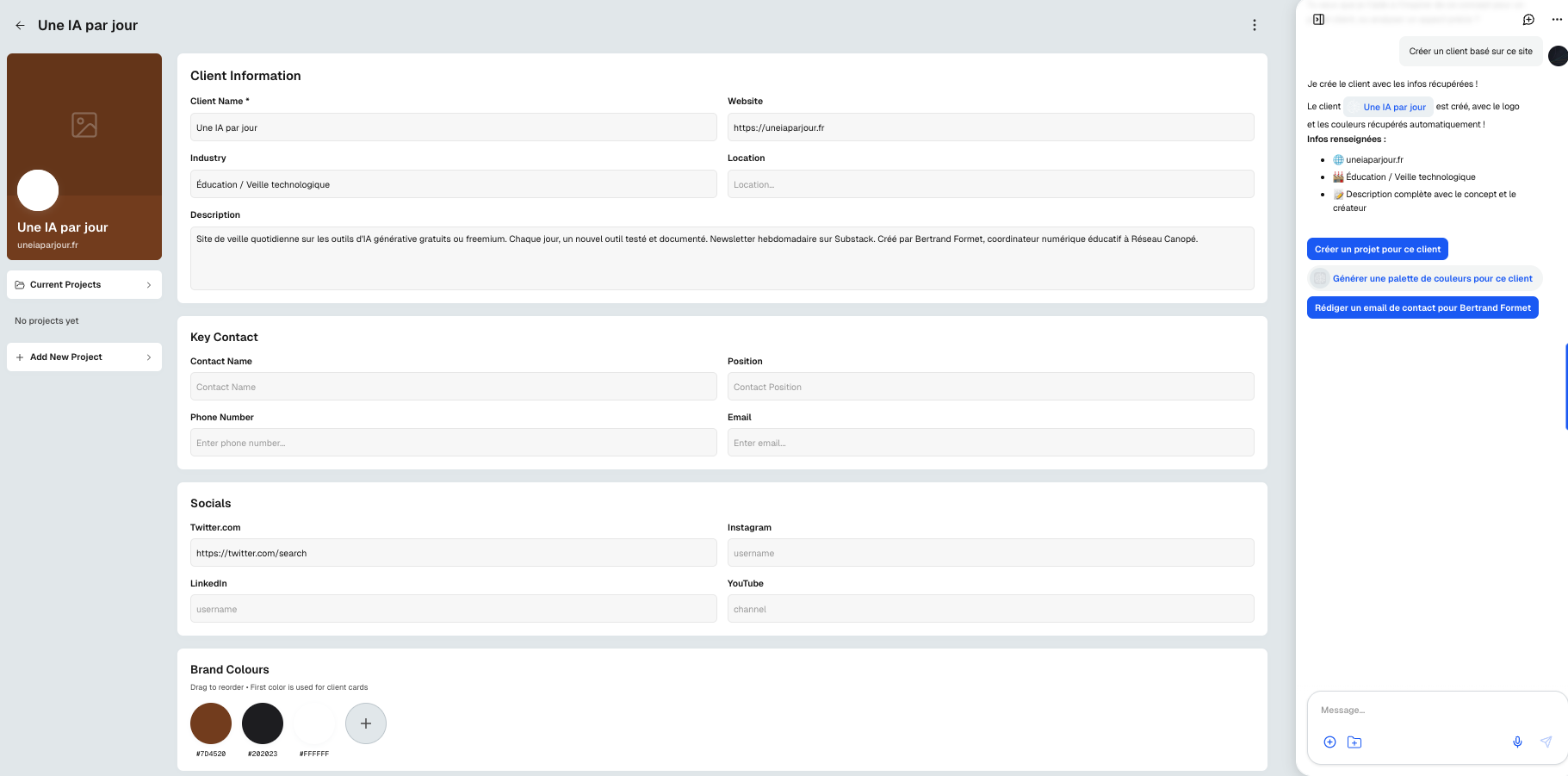Add a new brand colour with the plus circle
1568x776 pixels.
(366, 723)
